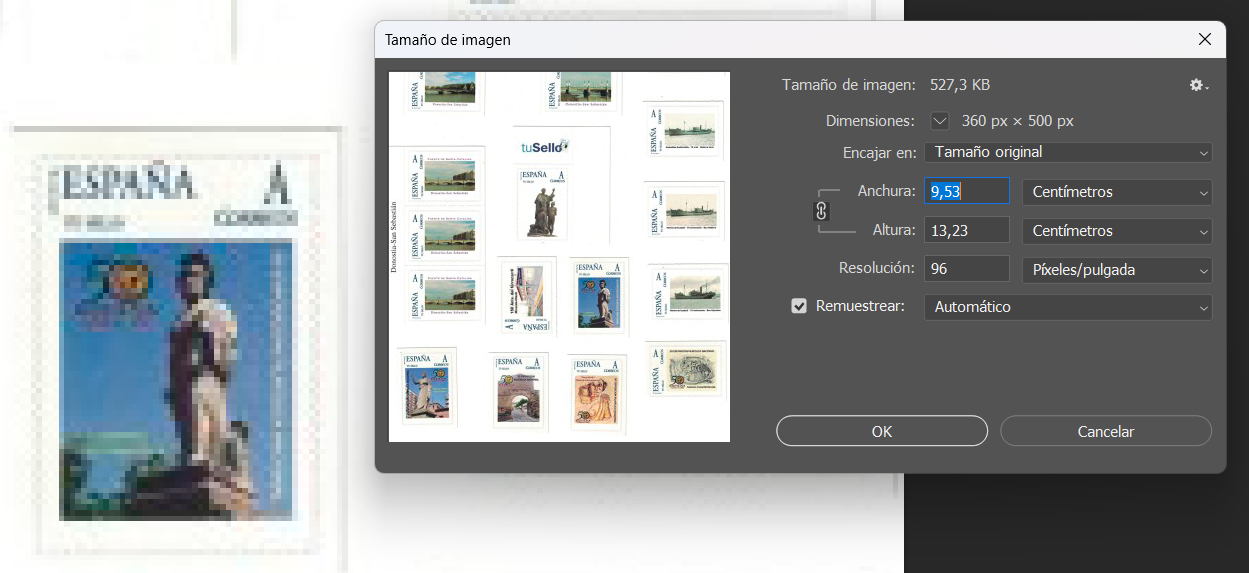Toggle the constrain proportions chain link icon

click(822, 211)
